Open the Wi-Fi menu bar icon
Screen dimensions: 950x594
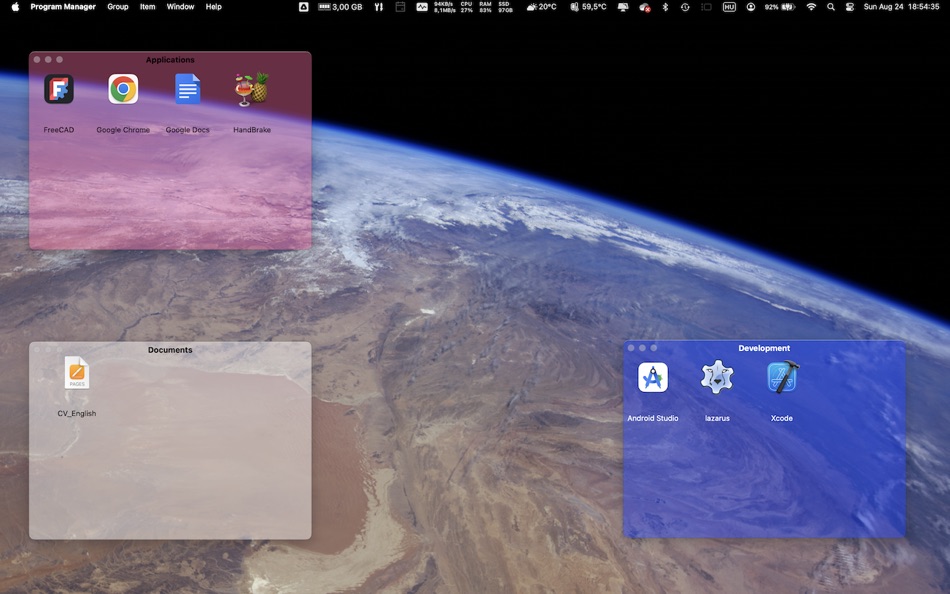(x=811, y=7)
